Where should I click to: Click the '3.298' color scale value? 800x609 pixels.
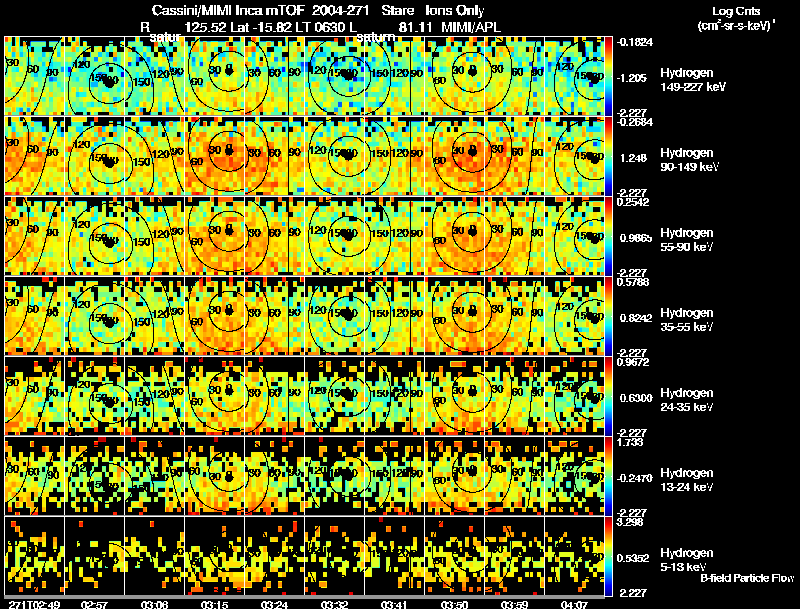pos(630,522)
